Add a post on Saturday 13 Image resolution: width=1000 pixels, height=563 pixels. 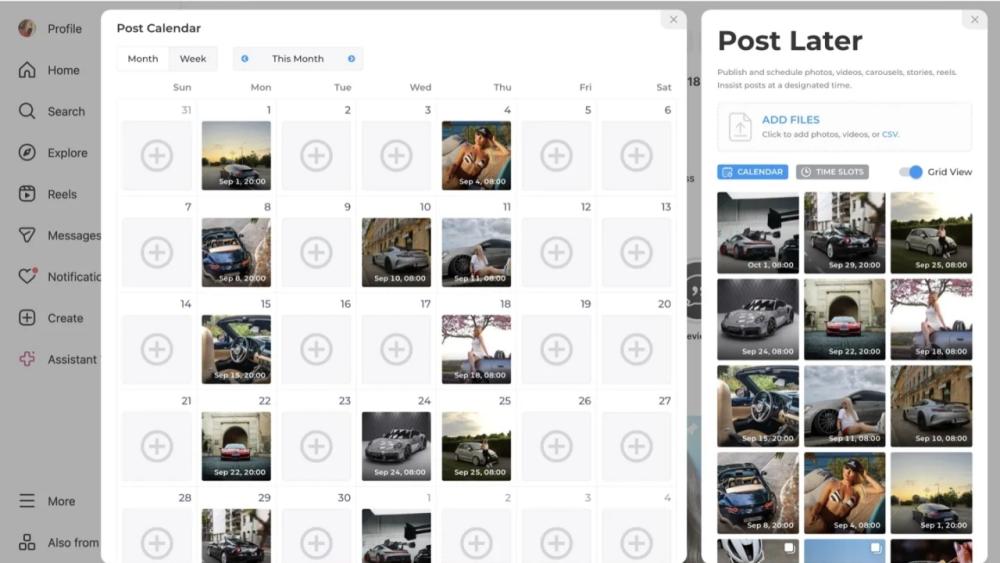[x=636, y=252]
